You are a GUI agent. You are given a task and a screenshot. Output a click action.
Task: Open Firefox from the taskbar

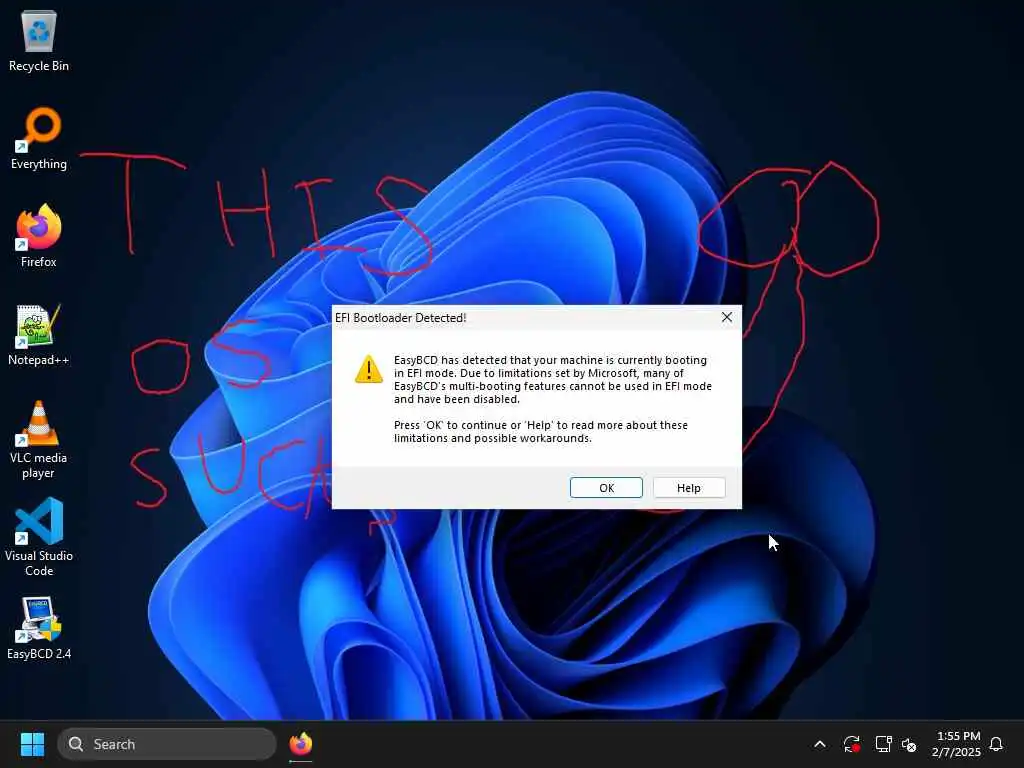(x=300, y=744)
